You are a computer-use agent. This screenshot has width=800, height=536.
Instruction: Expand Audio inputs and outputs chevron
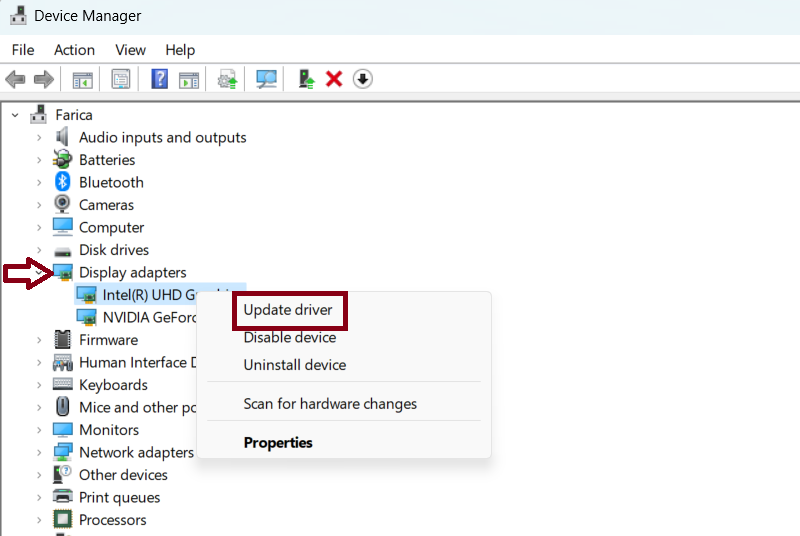click(39, 138)
